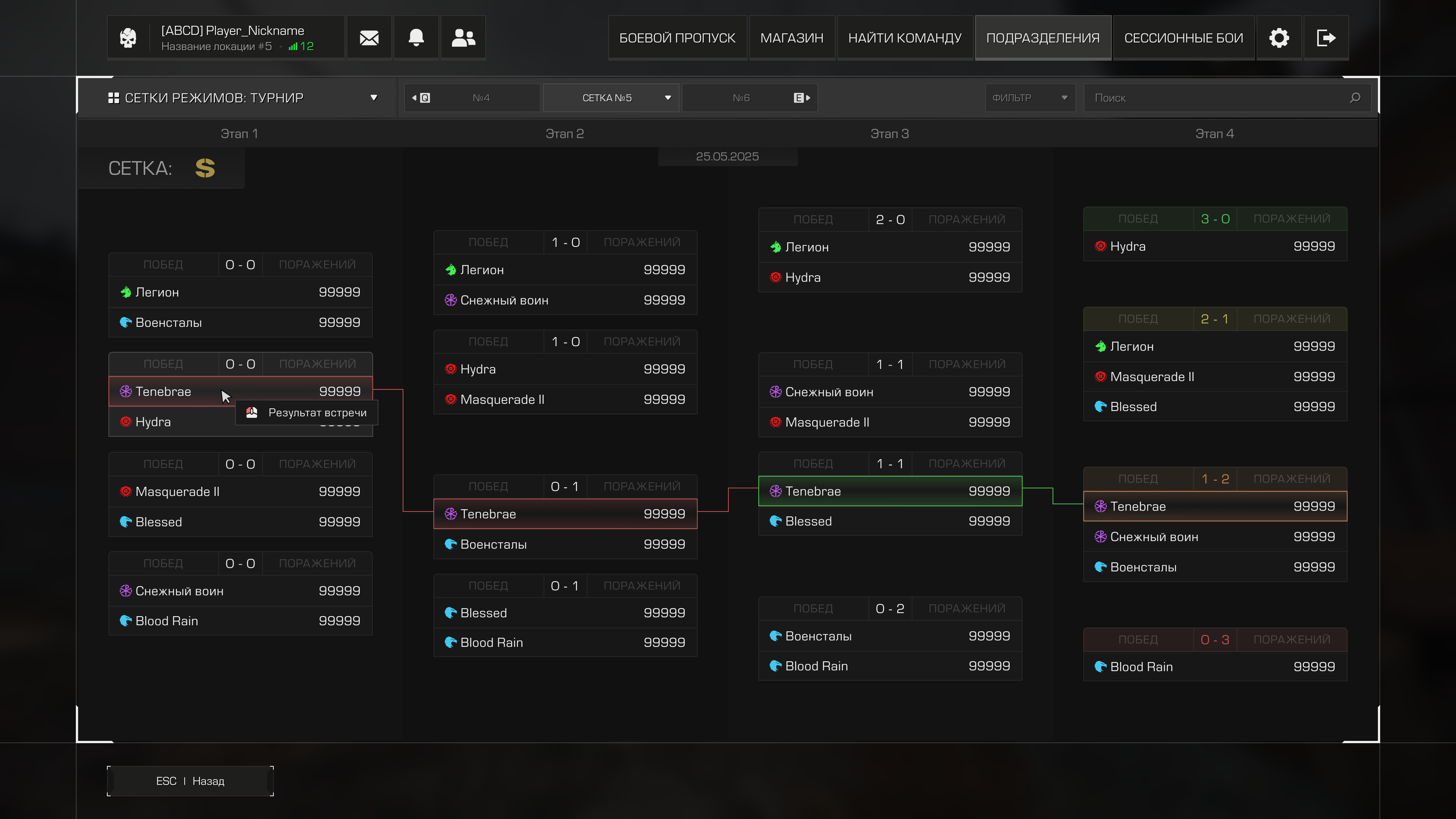Open the mail envelope icon
The image size is (1456, 819).
point(369,38)
